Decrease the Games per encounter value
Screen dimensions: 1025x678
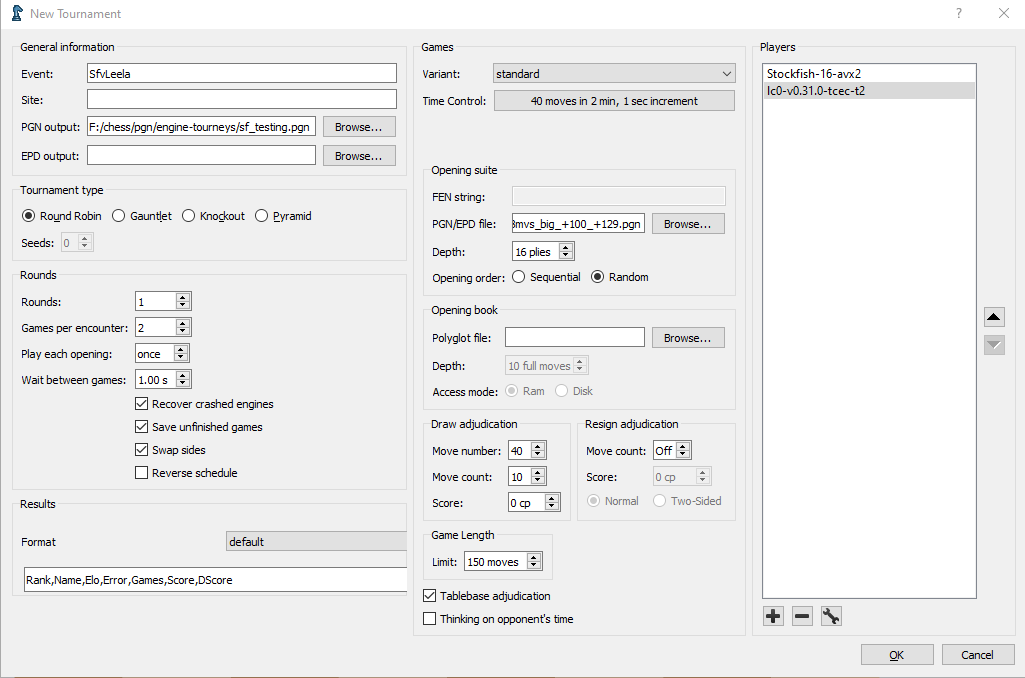click(183, 331)
